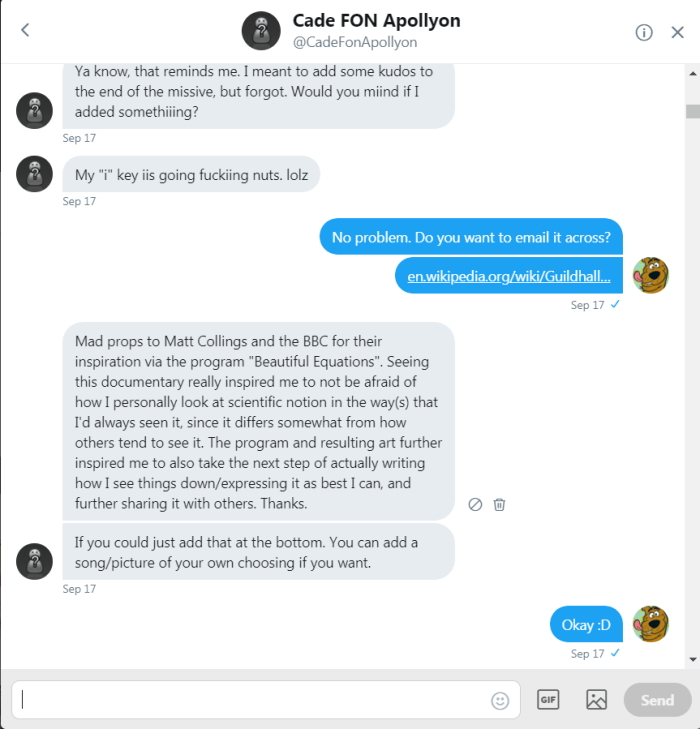
Task: Open the emoji picker smiley icon
Action: (x=500, y=701)
